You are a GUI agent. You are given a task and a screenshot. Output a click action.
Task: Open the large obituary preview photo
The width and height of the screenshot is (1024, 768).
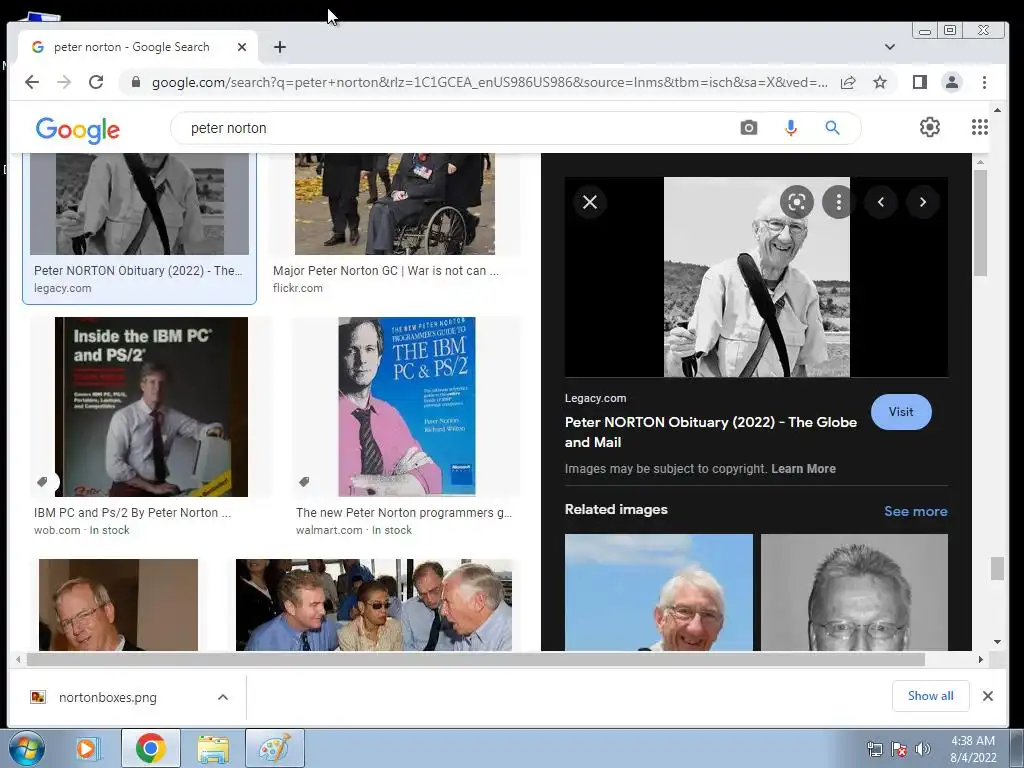click(757, 277)
